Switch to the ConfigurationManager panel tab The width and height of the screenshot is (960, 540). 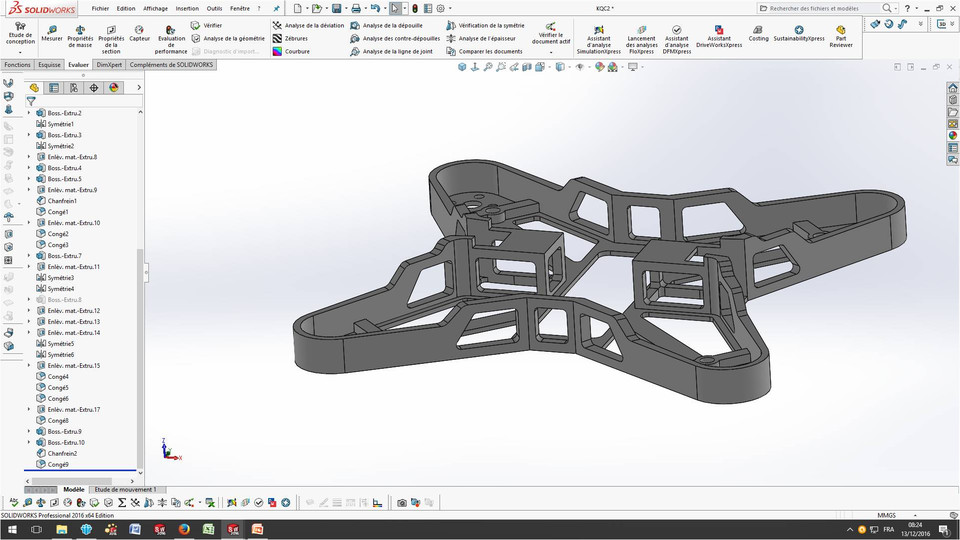click(74, 88)
